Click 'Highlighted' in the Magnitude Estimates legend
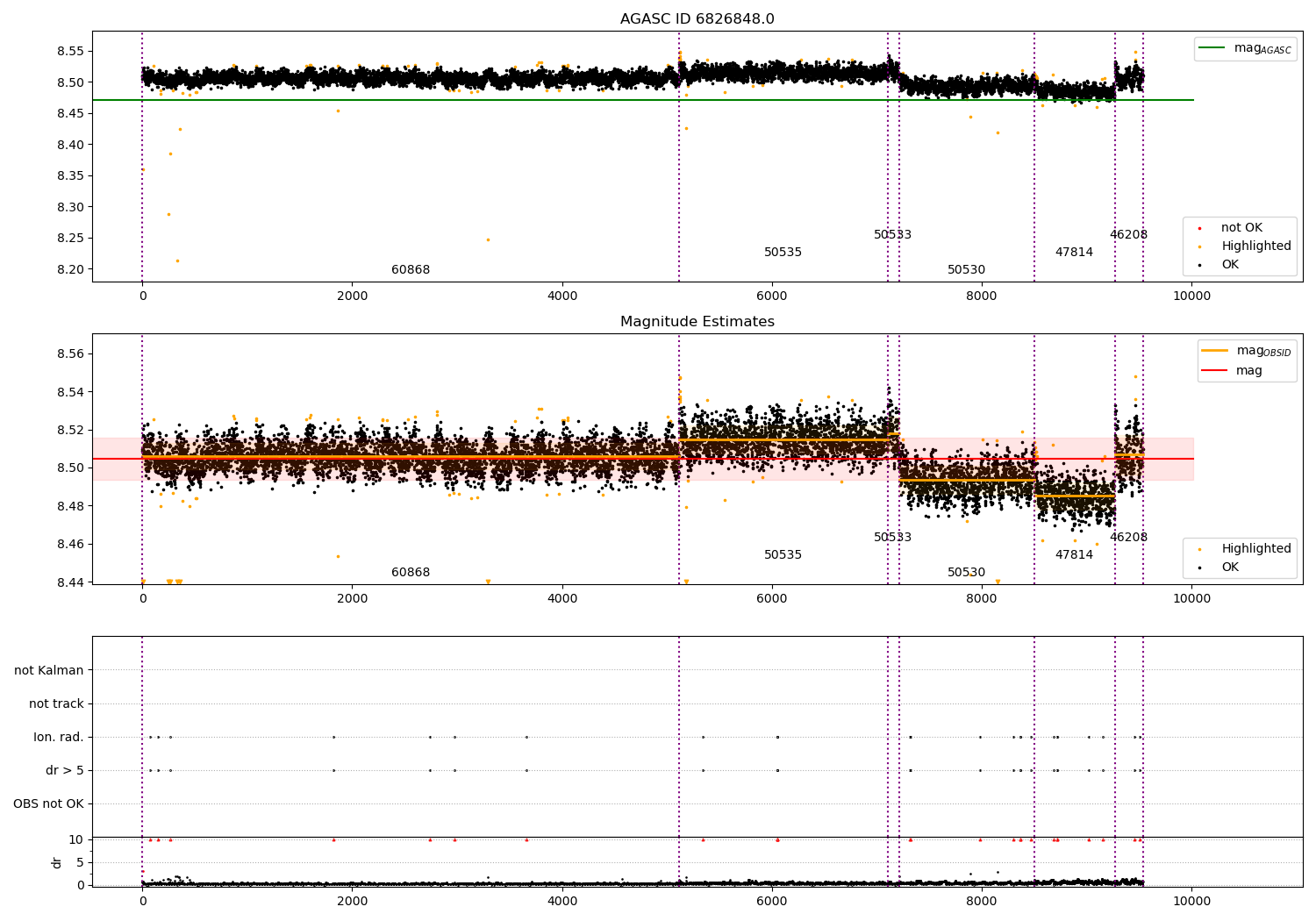This screenshot has height=921, width=1316. (1256, 549)
